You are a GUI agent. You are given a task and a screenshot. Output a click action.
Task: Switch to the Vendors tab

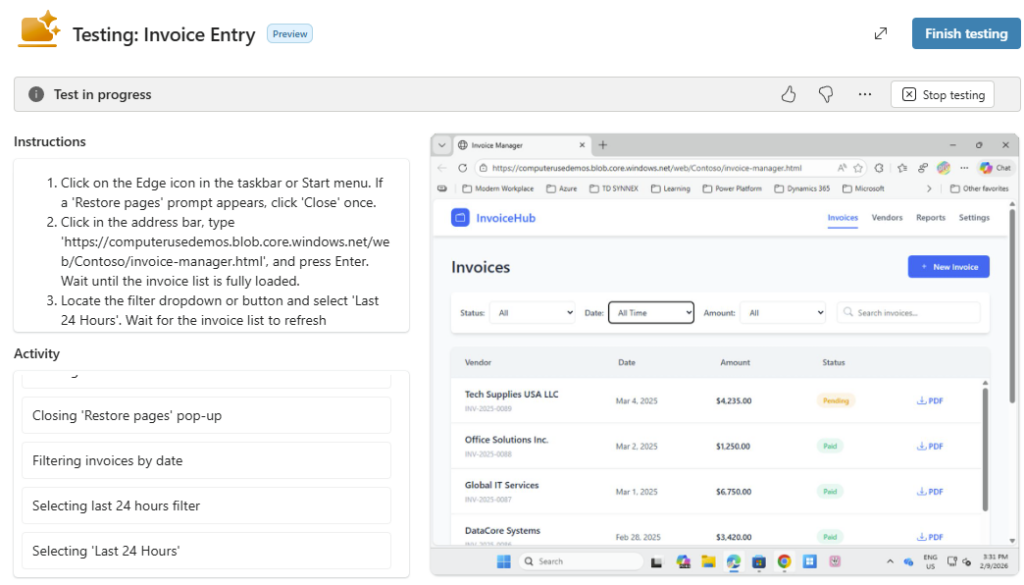coord(887,218)
